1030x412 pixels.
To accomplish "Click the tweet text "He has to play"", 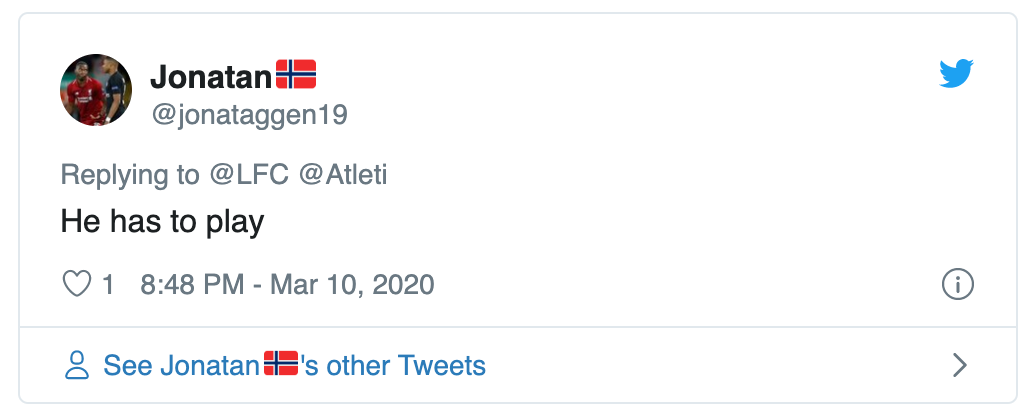I will (x=162, y=221).
